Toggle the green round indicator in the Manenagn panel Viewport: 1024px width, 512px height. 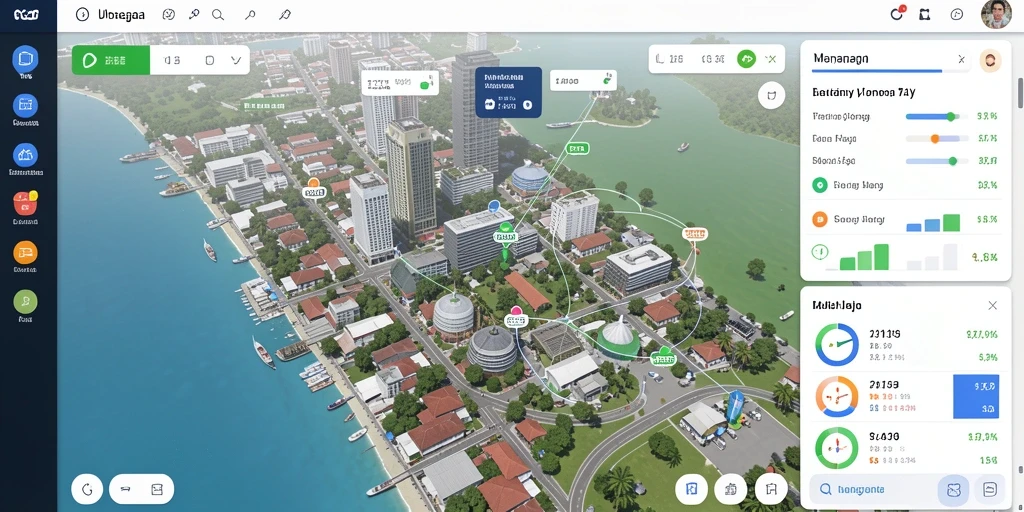pos(819,185)
